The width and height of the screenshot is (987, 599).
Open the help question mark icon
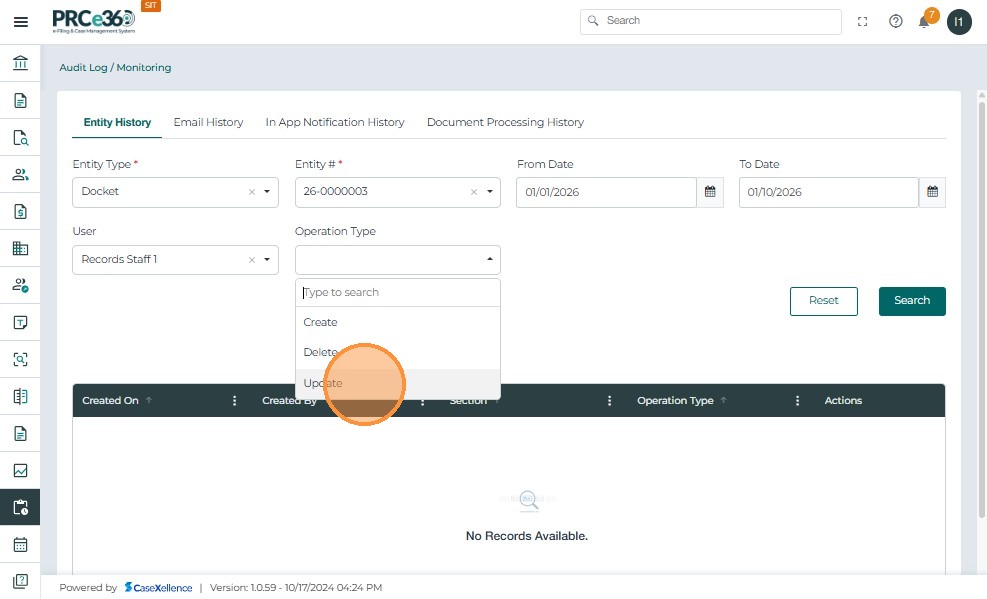coord(895,21)
